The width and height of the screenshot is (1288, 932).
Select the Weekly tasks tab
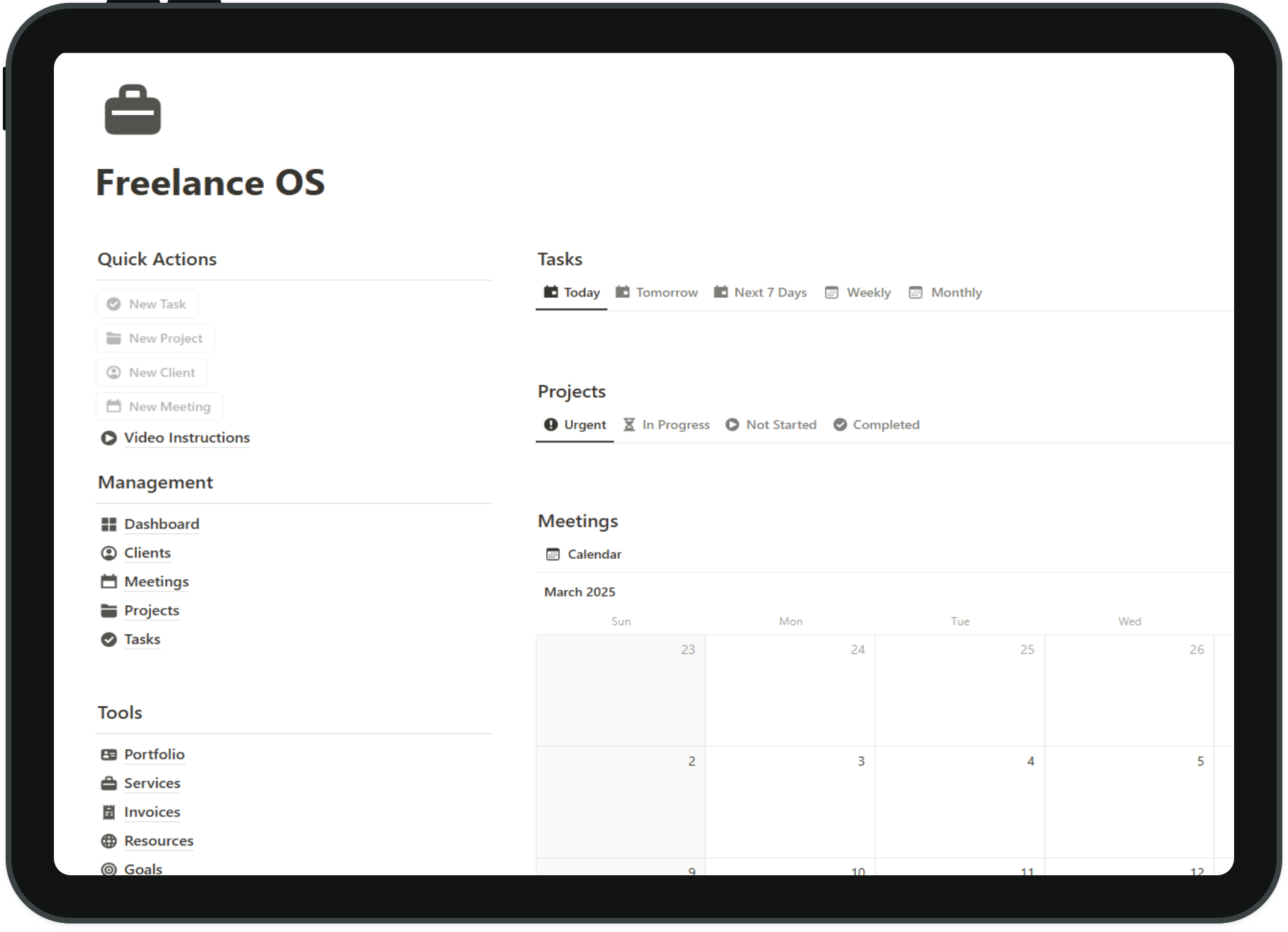click(x=858, y=292)
